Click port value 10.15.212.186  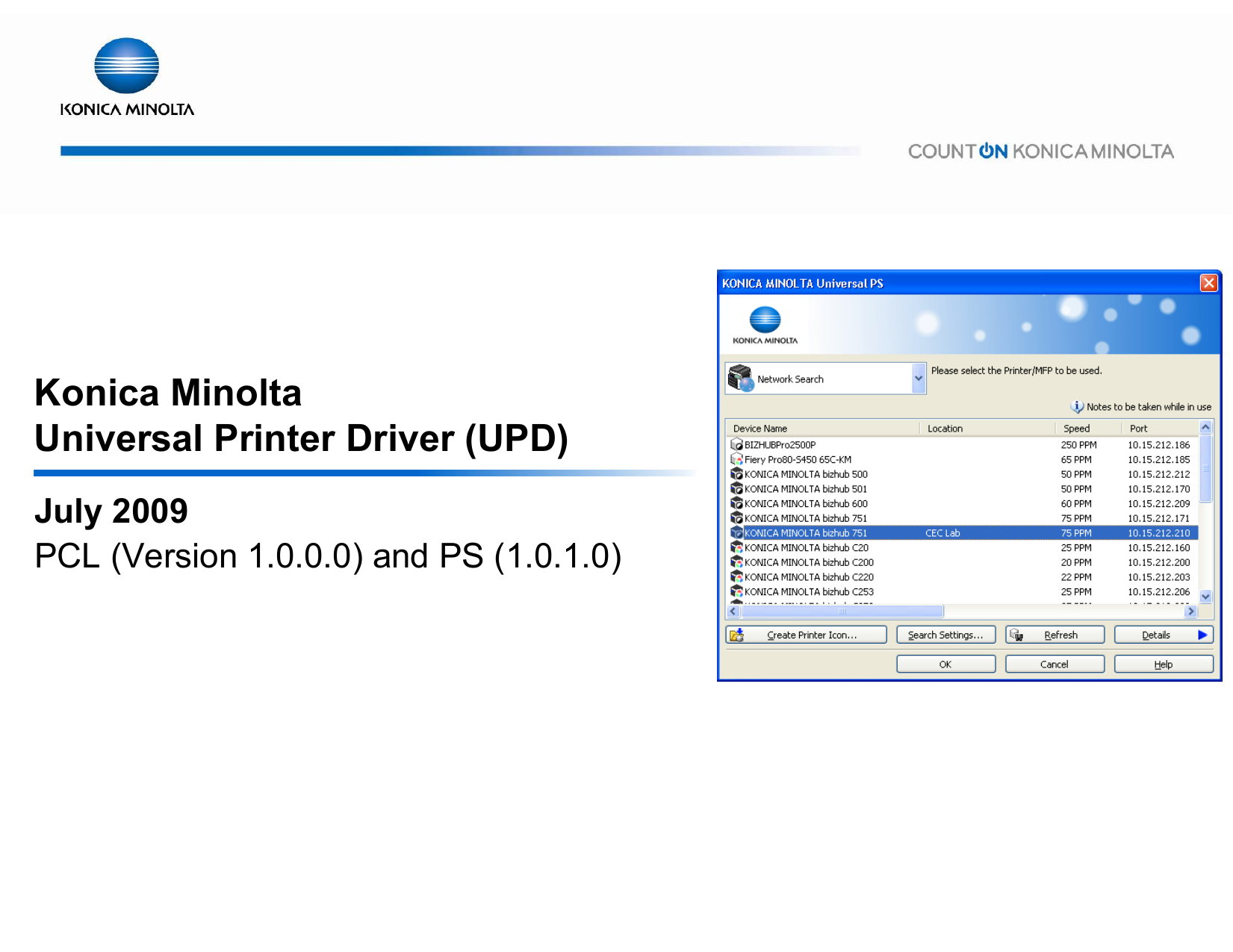point(1159,445)
